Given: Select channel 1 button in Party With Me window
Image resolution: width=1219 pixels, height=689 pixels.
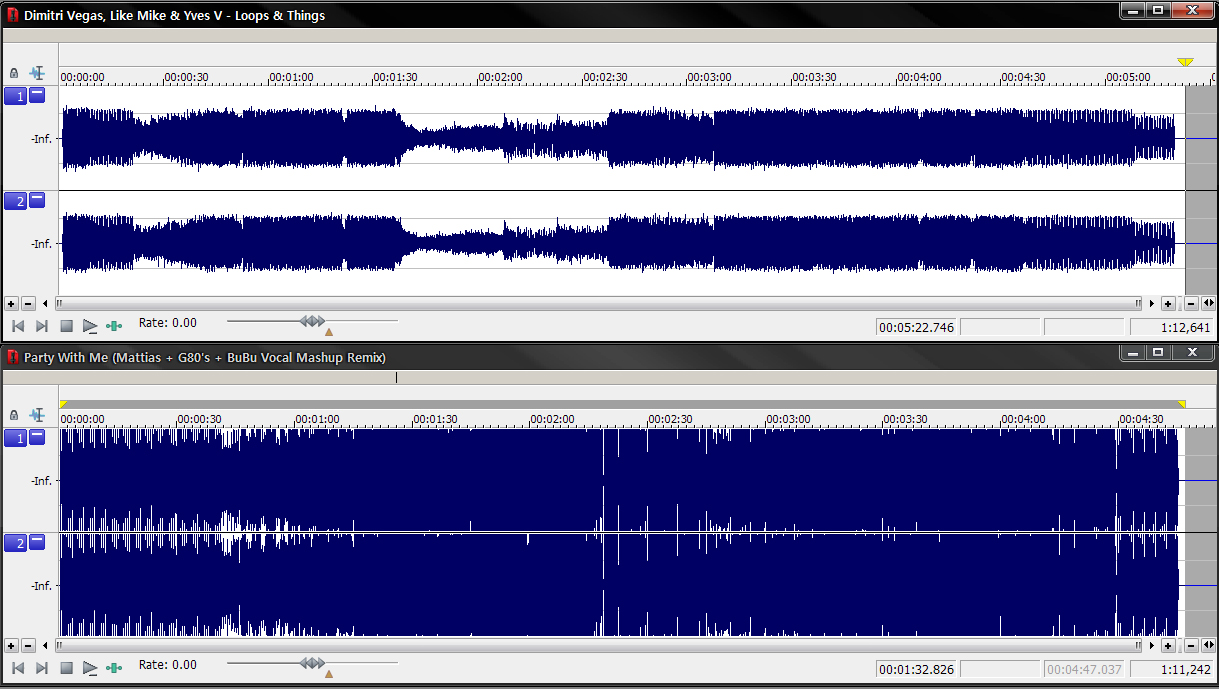Looking at the screenshot, I should pyautogui.click(x=15, y=438).
